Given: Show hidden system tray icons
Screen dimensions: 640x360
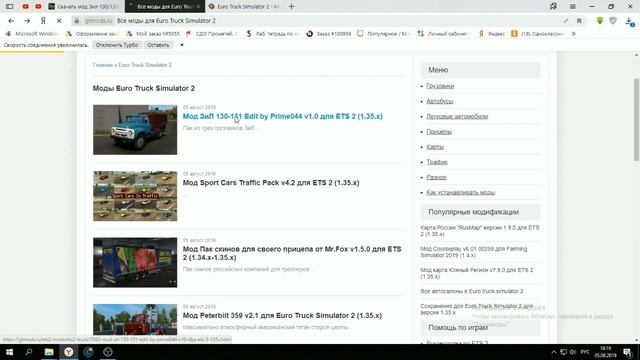Looking at the screenshot, I should [554, 352].
